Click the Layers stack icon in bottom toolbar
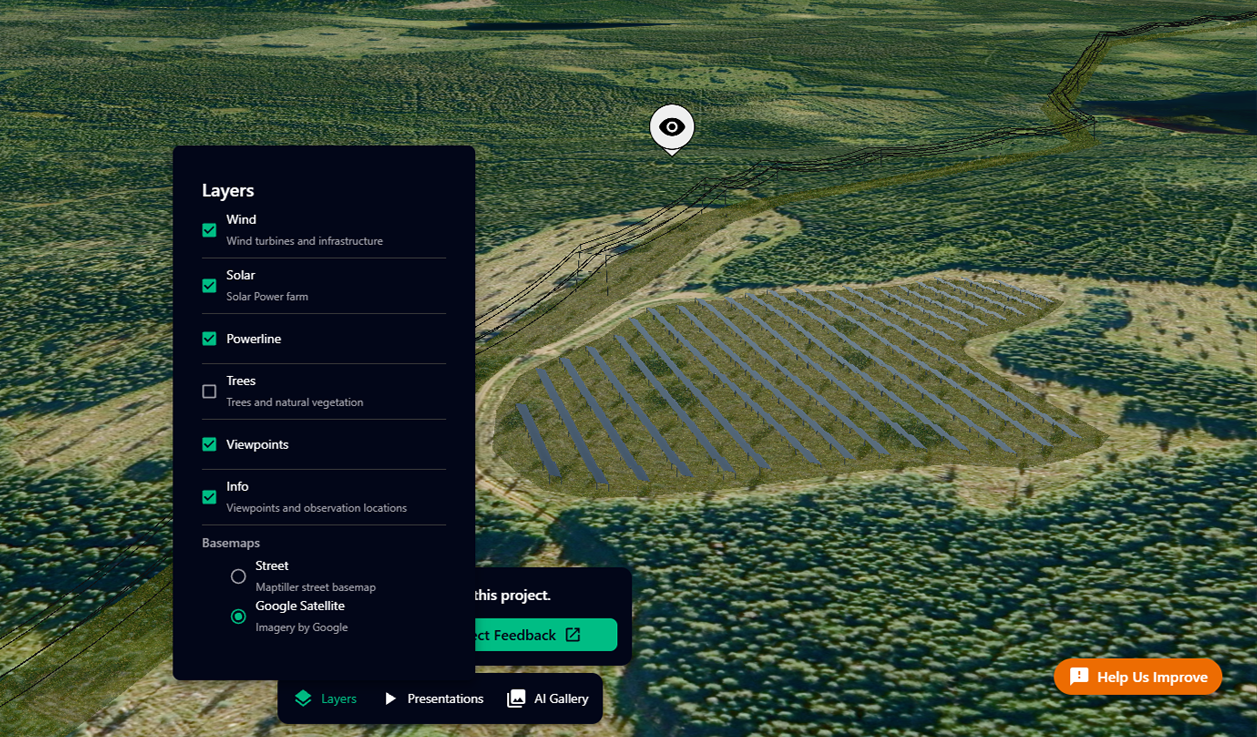This screenshot has width=1257, height=737. (303, 698)
